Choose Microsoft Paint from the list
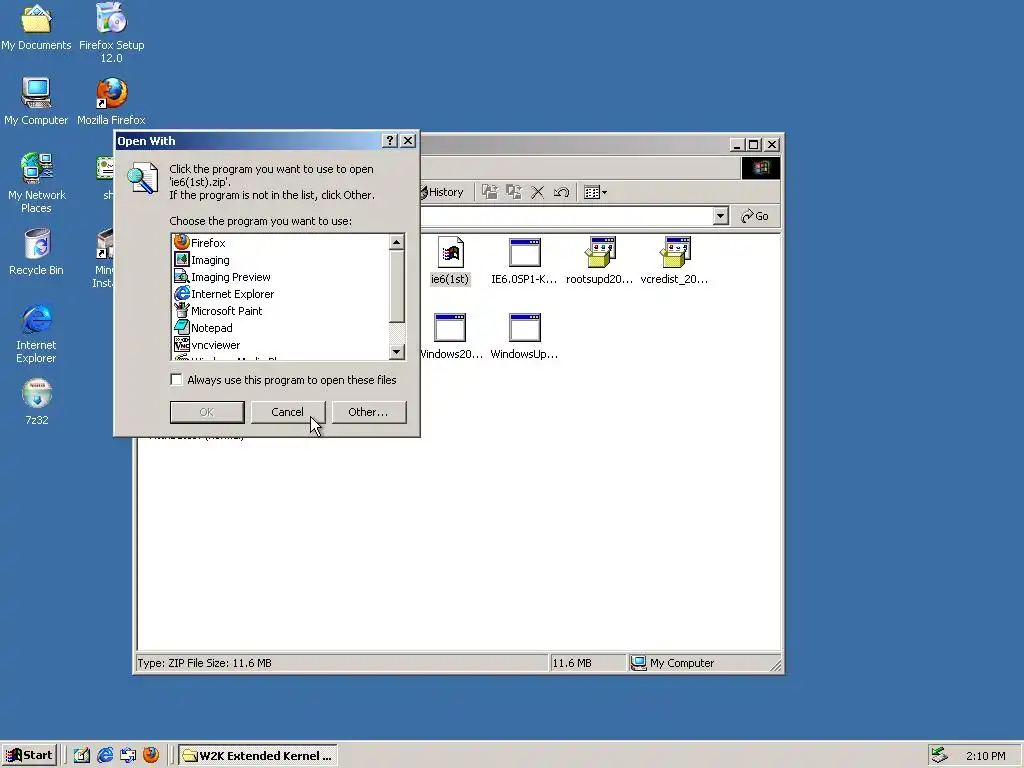 click(x=218, y=311)
